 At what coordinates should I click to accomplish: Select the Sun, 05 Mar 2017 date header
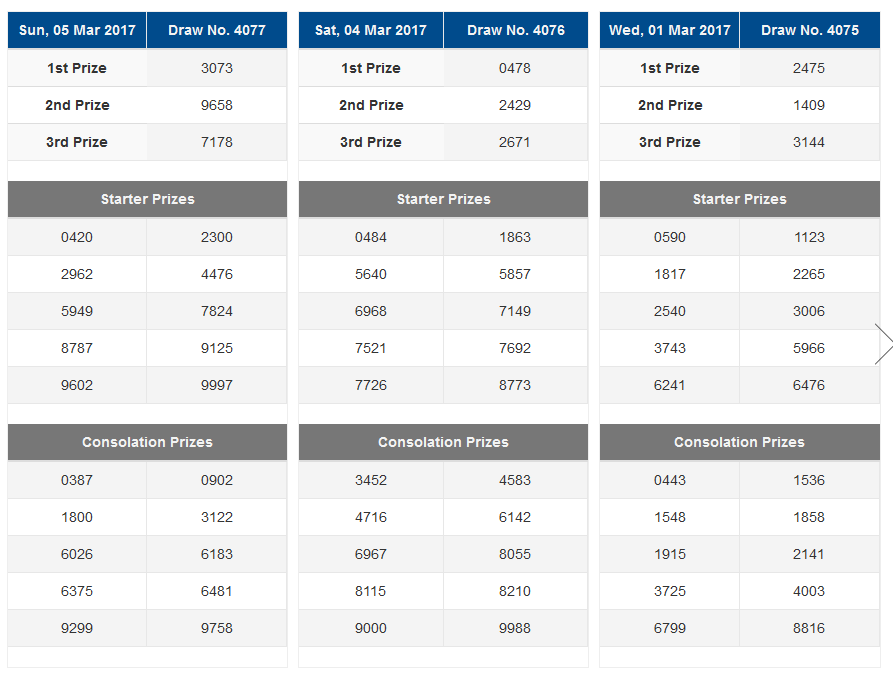[x=77, y=30]
